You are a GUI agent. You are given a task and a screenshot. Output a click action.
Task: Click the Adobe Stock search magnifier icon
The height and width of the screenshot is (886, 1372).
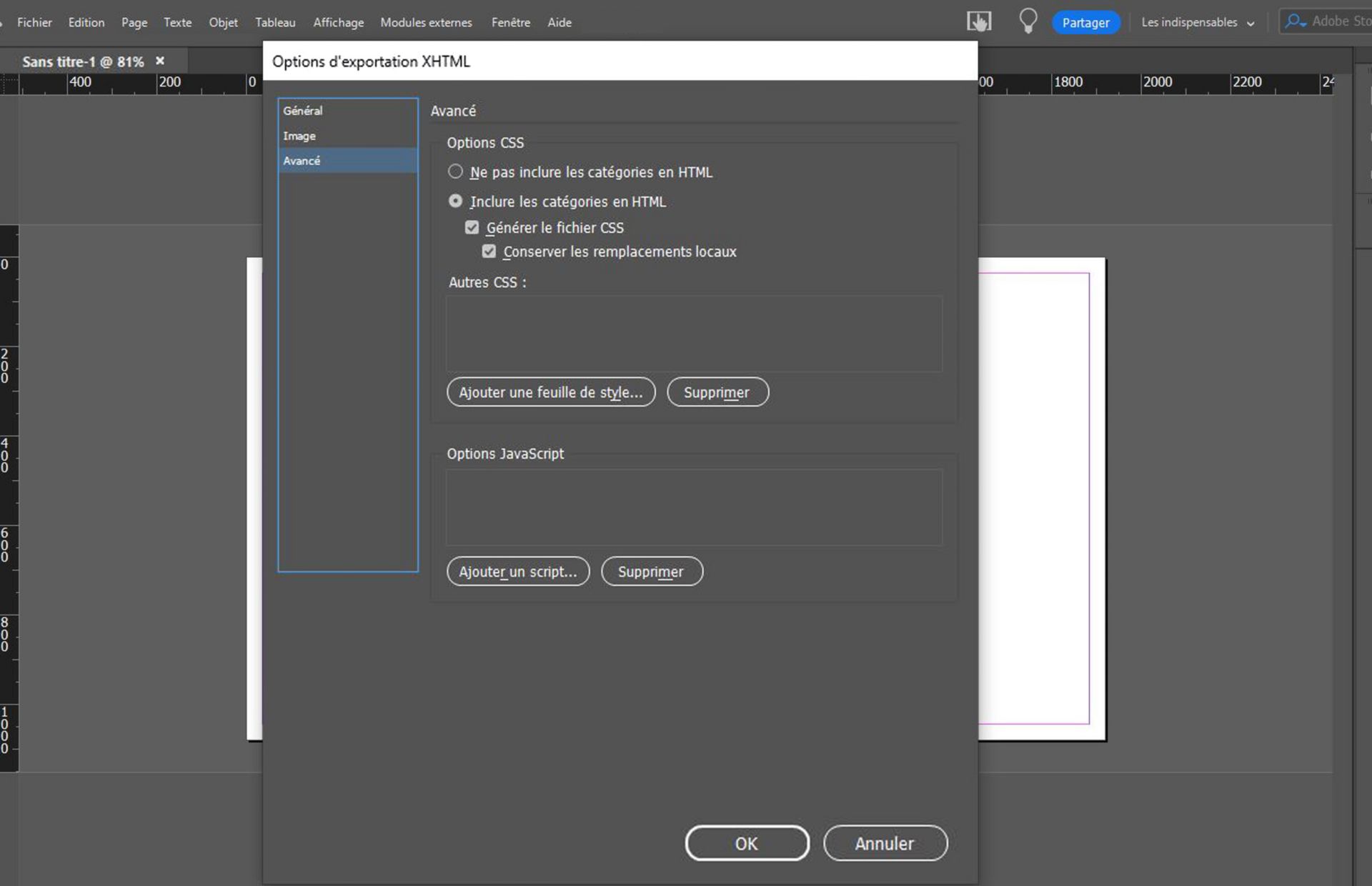[x=1294, y=21]
